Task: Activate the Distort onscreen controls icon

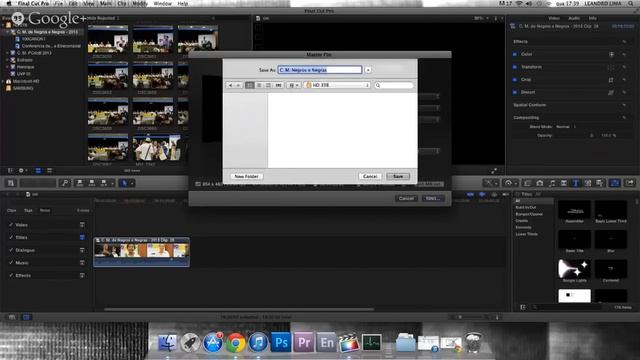Action: [x=611, y=93]
